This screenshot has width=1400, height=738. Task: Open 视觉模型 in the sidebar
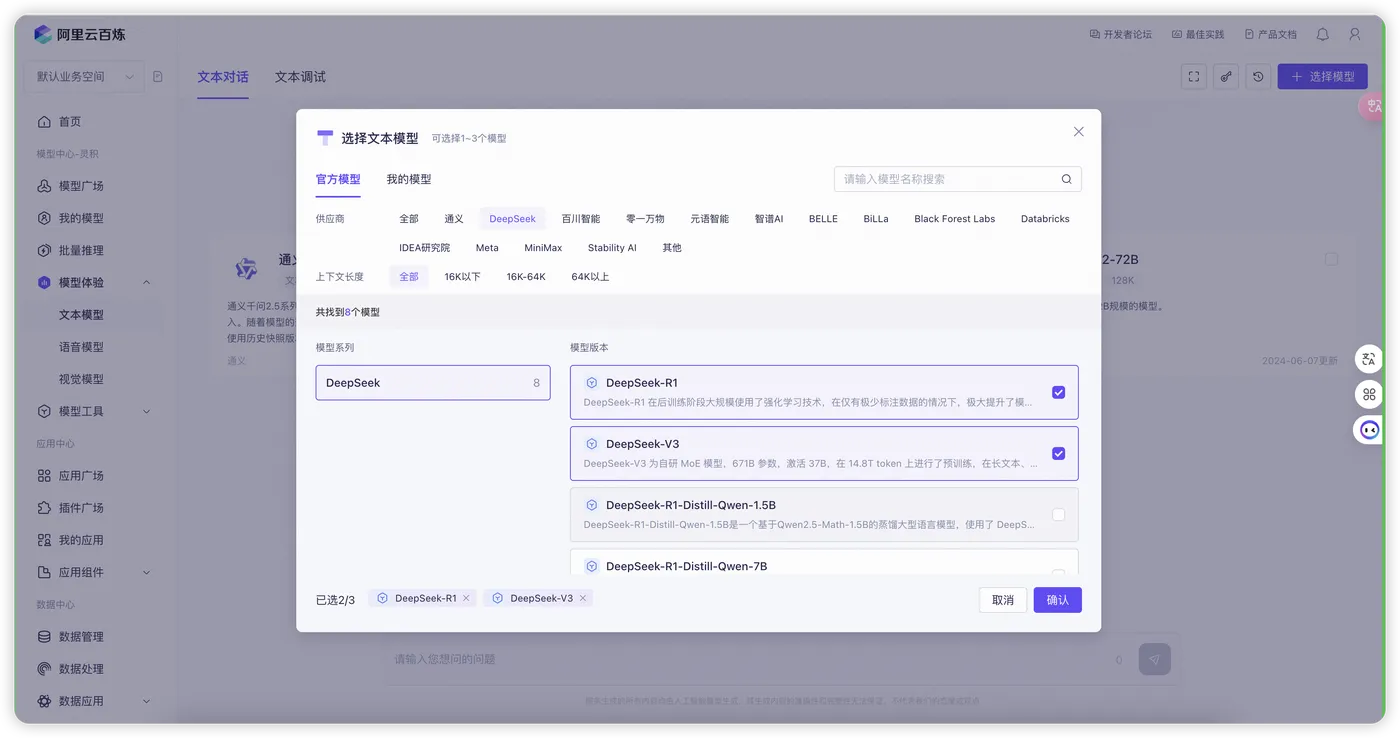pyautogui.click(x=82, y=379)
